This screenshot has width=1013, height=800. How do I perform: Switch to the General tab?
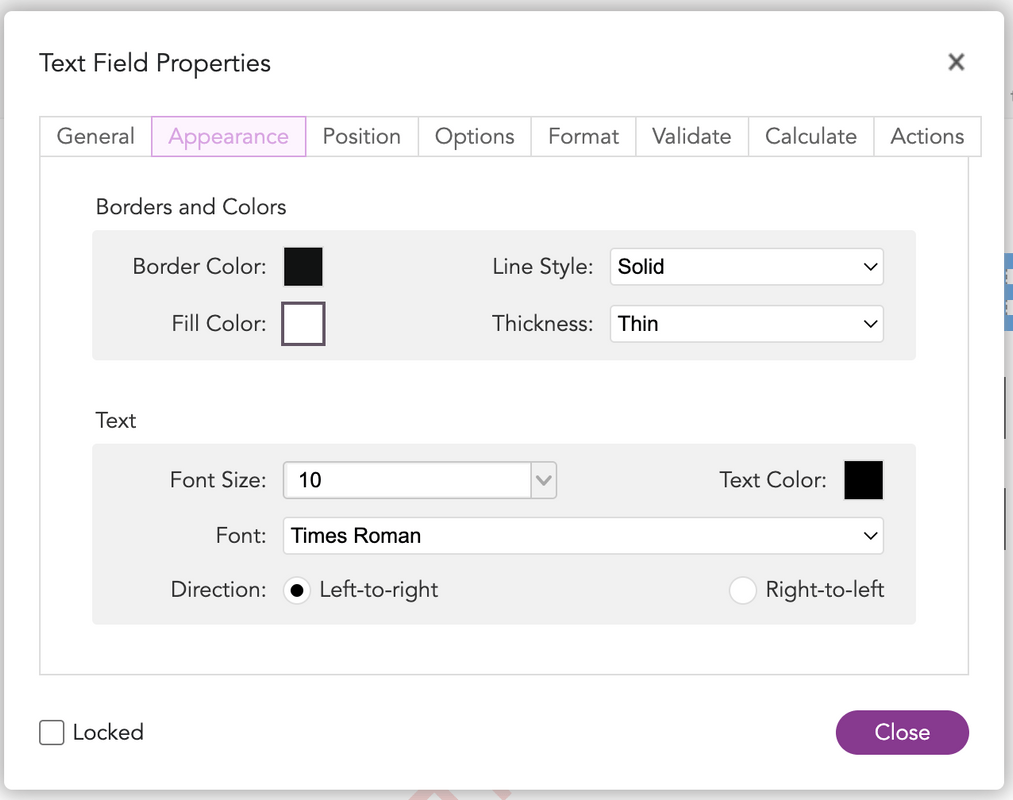point(96,136)
